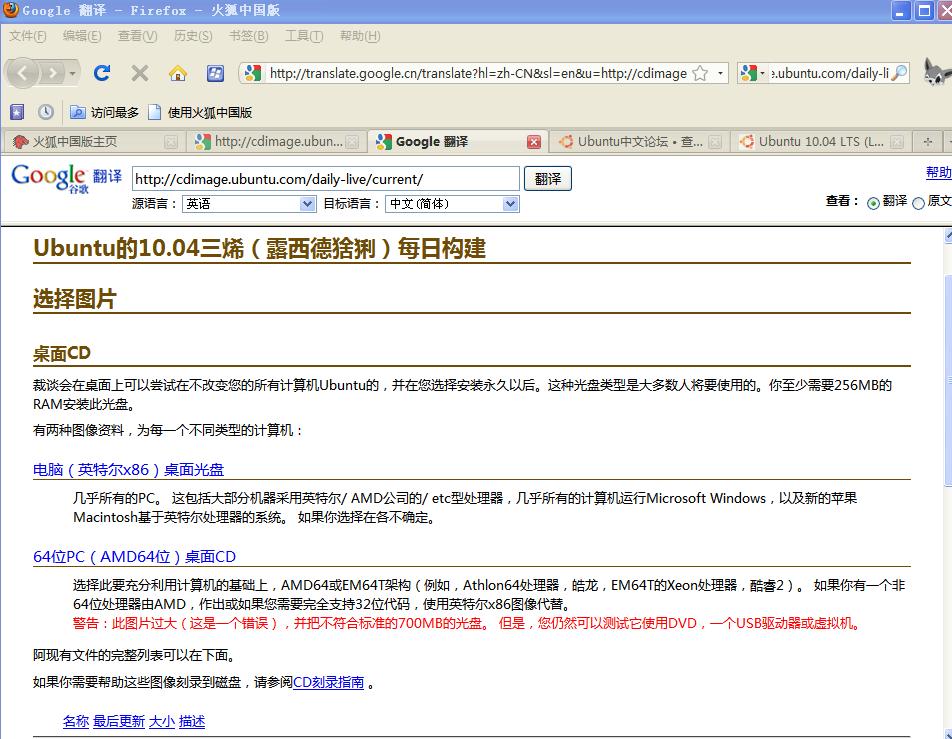Viewport: 952px width, 739px height.
Task: Click the translation URL input field
Action: pyautogui.click(x=325, y=179)
